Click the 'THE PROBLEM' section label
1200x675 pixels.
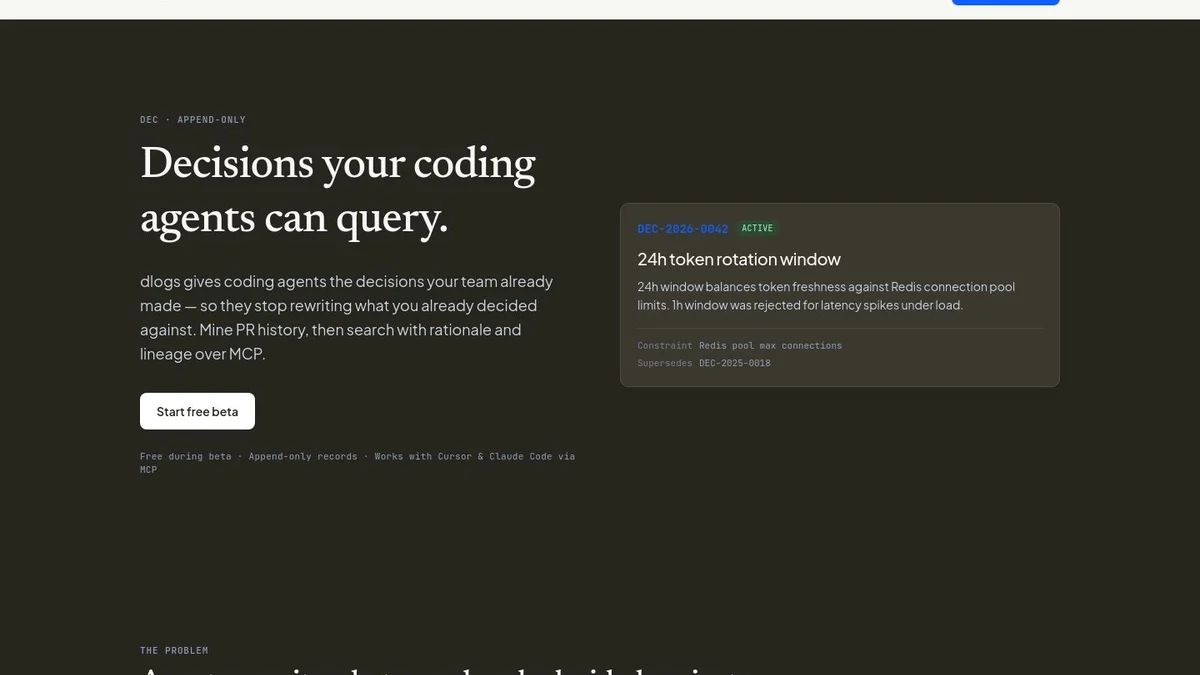[x=174, y=650]
